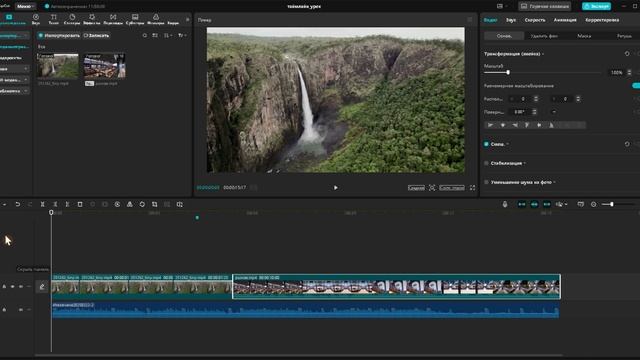Viewport: 640px width, 360px height.
Task: Lock the audio track
Action: pyautogui.click(x=4, y=310)
